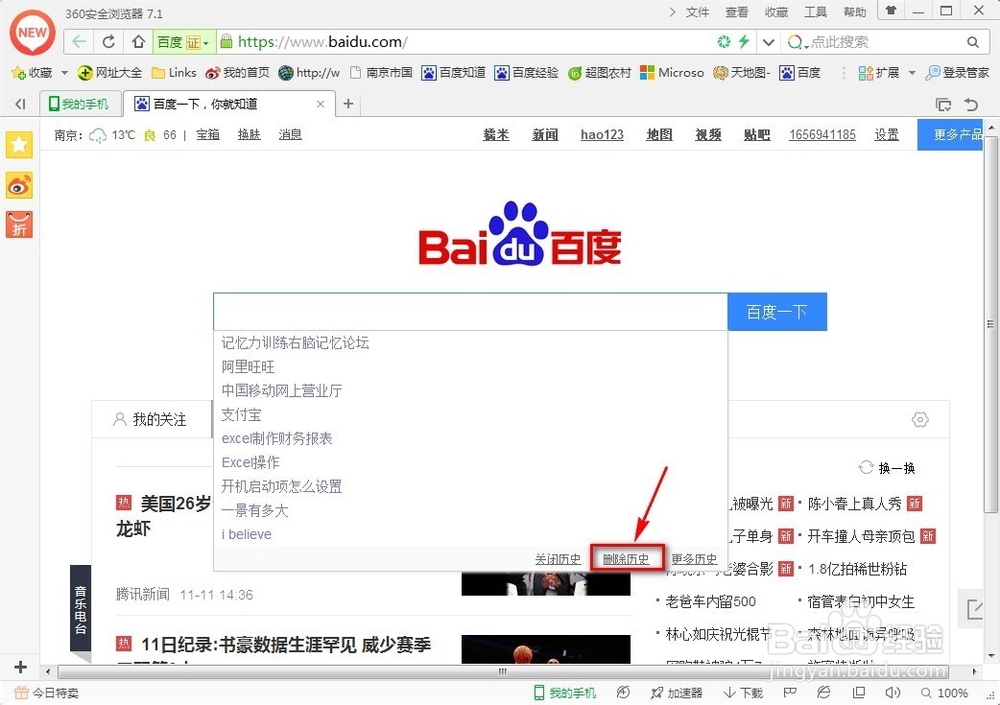Image resolution: width=1000 pixels, height=705 pixels.
Task: Open the 新闻 link in Baidu header
Action: [545, 135]
